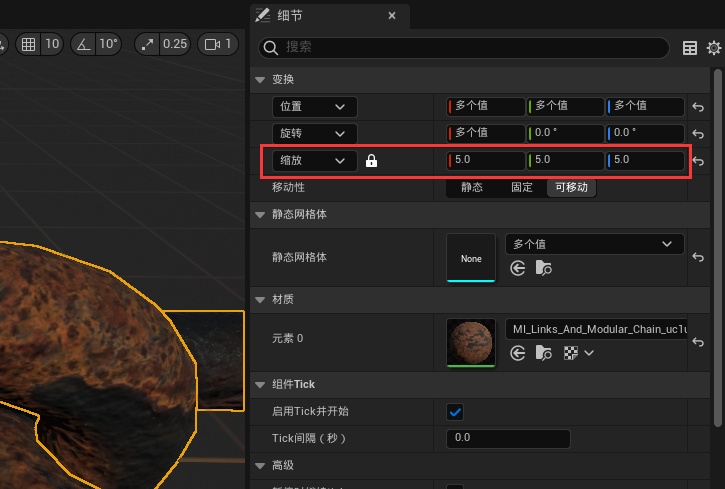Image resolution: width=725 pixels, height=489 pixels.
Task: Open the 旋转 dropdown
Action: (x=314, y=134)
